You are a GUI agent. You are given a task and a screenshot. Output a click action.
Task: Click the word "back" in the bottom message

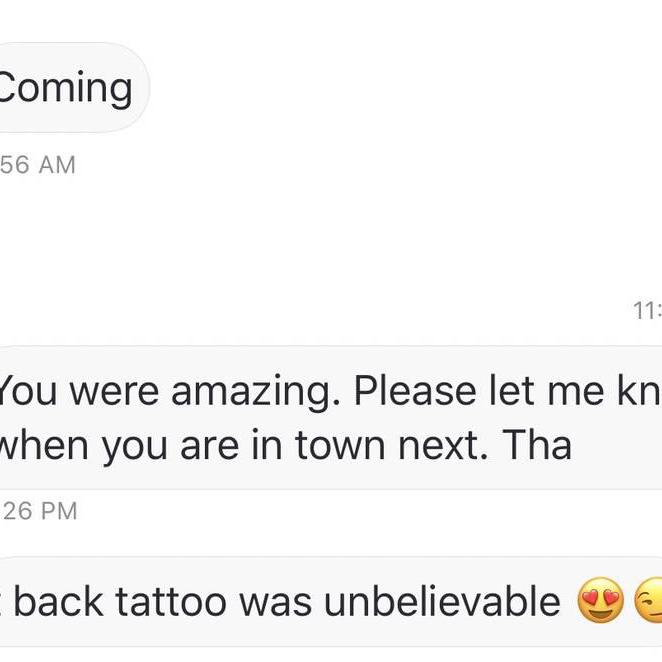[x=58, y=602]
